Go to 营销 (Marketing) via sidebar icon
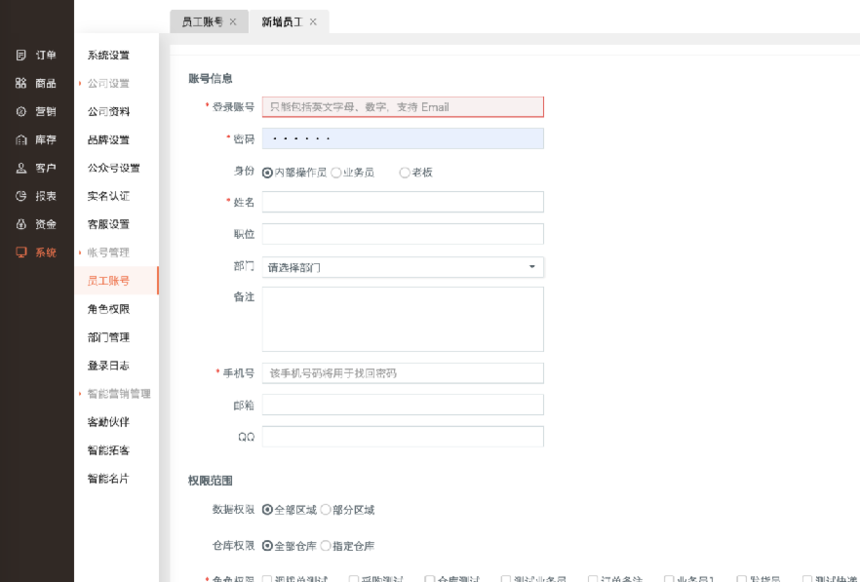 pos(21,111)
